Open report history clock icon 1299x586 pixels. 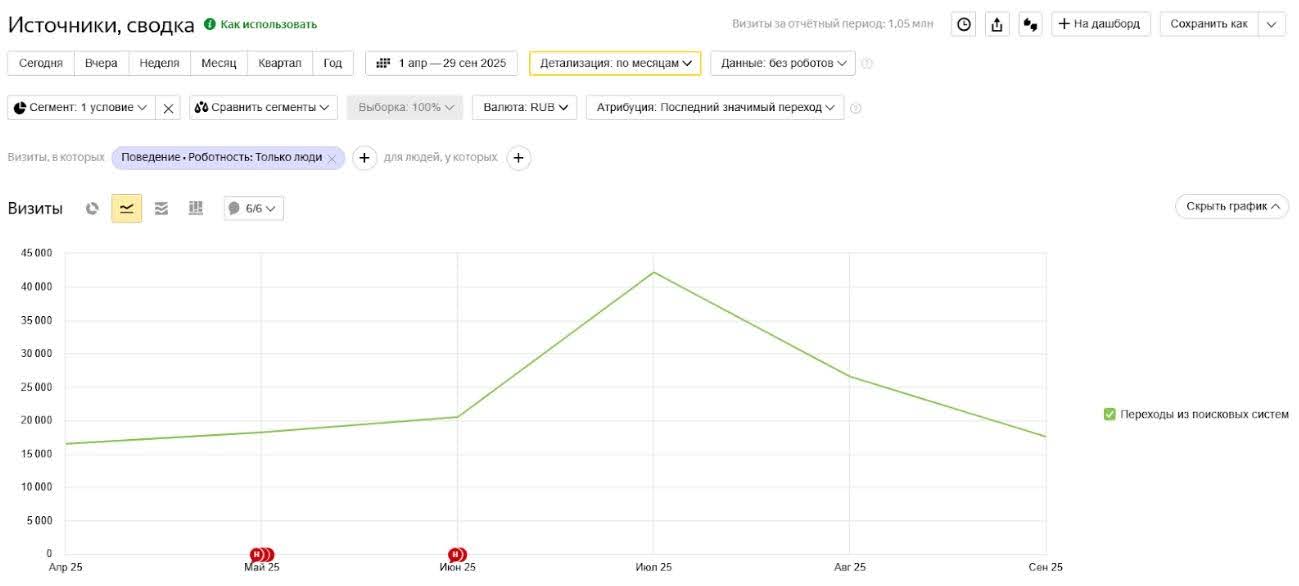pos(964,25)
